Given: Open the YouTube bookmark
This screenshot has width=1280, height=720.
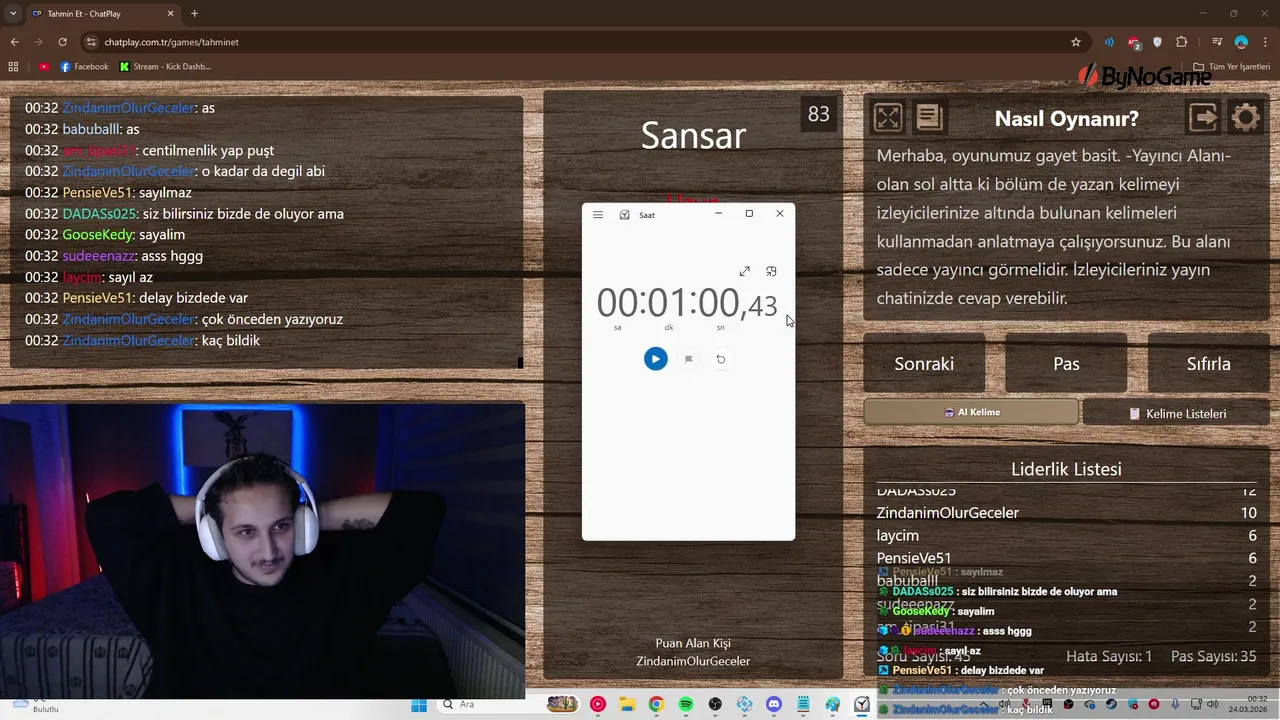Looking at the screenshot, I should coord(44,67).
